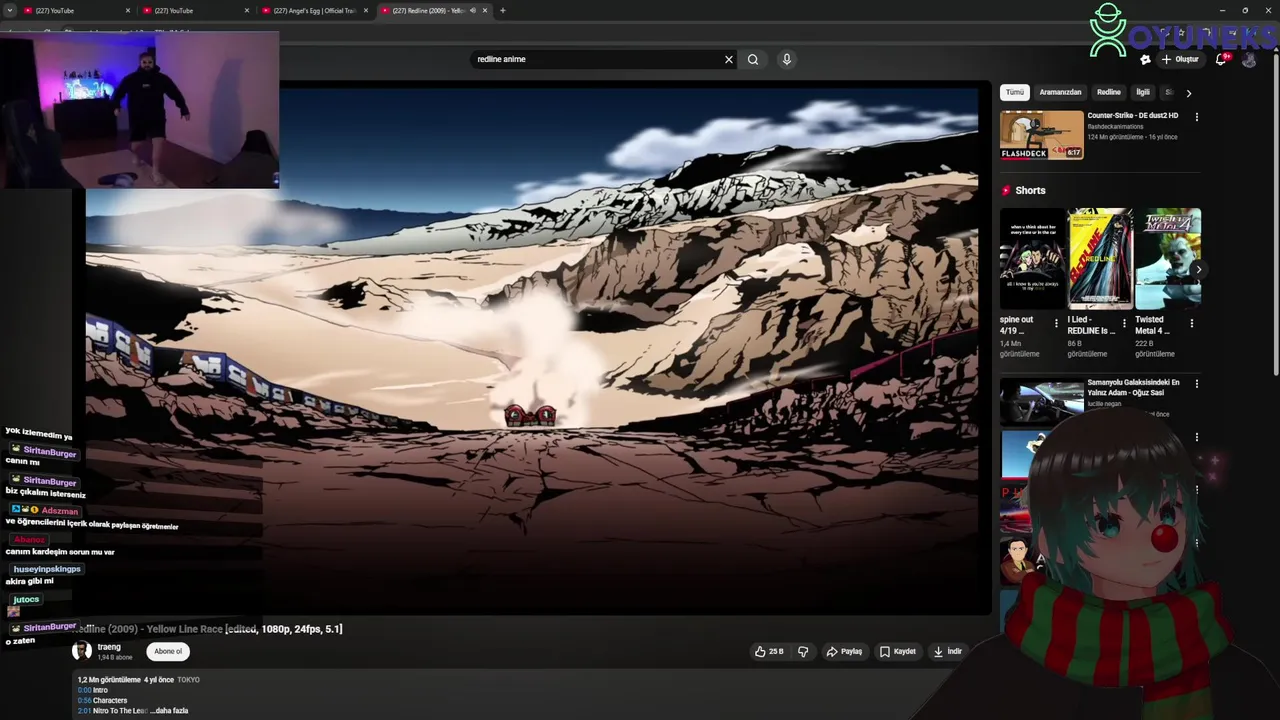The image size is (1280, 720).
Task: Open options menu for Twisted Metal 4 short
Action: [x=1191, y=323]
